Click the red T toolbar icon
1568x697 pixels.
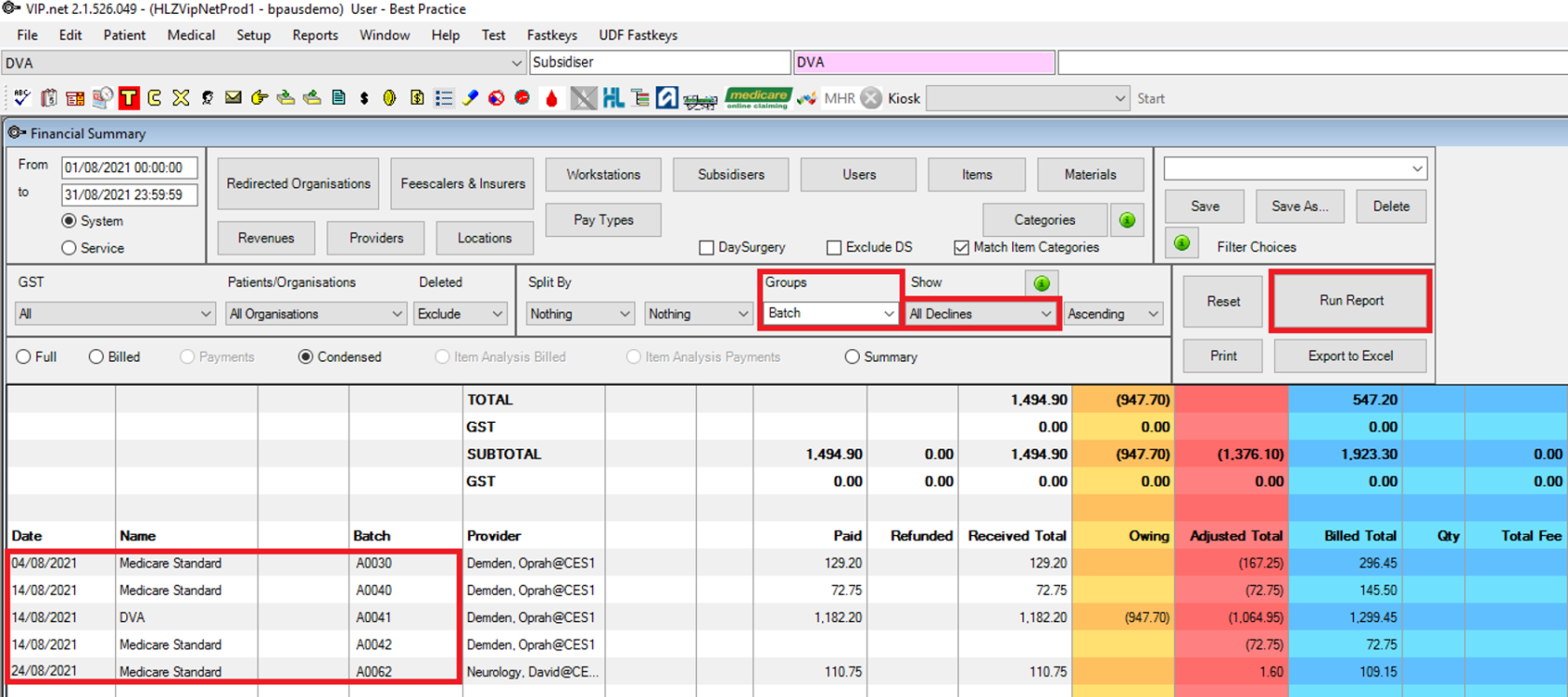point(129,97)
